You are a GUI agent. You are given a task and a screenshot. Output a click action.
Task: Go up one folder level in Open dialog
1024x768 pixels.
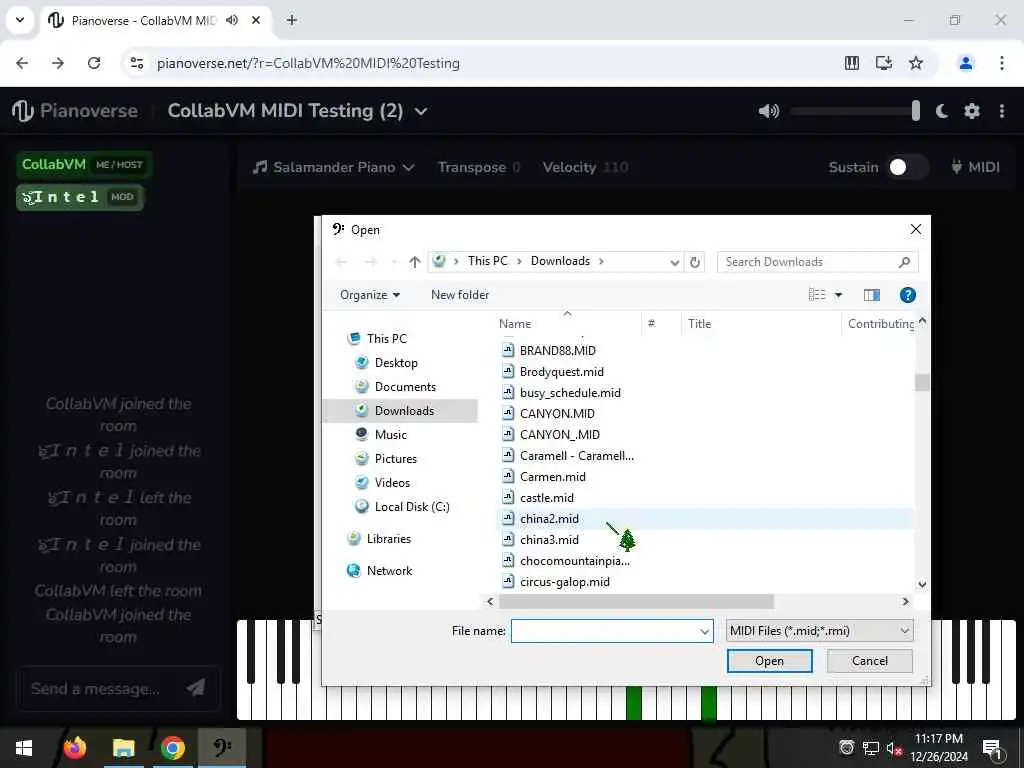coord(415,262)
